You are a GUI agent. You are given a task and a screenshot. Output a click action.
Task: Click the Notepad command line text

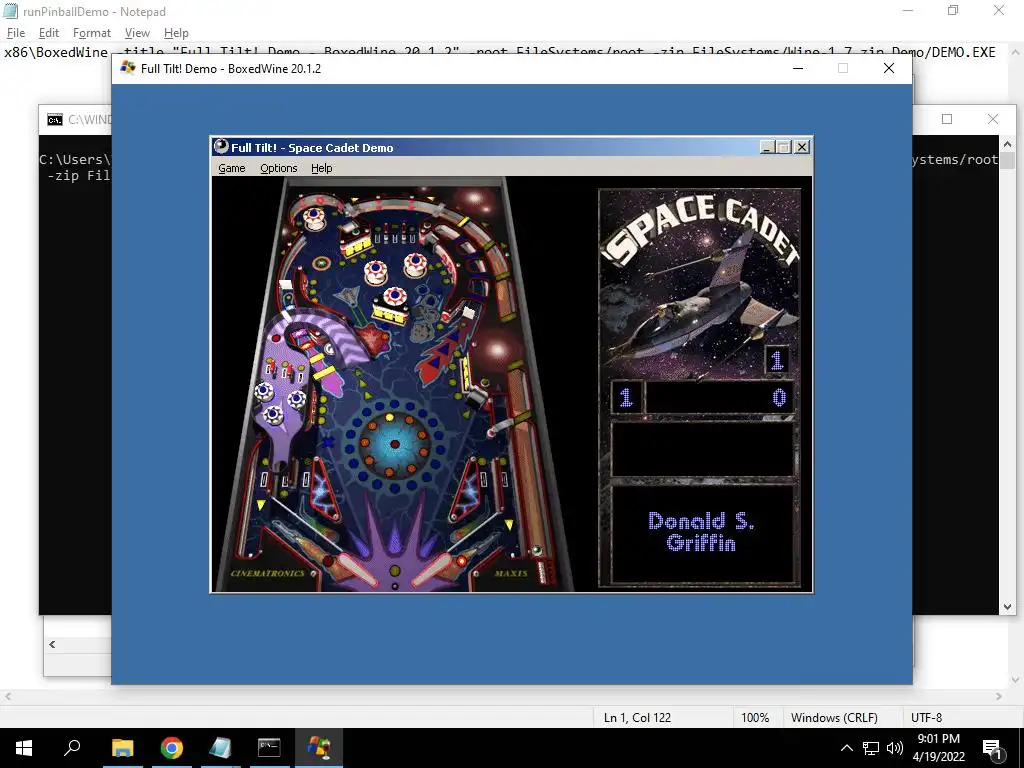coord(500,52)
